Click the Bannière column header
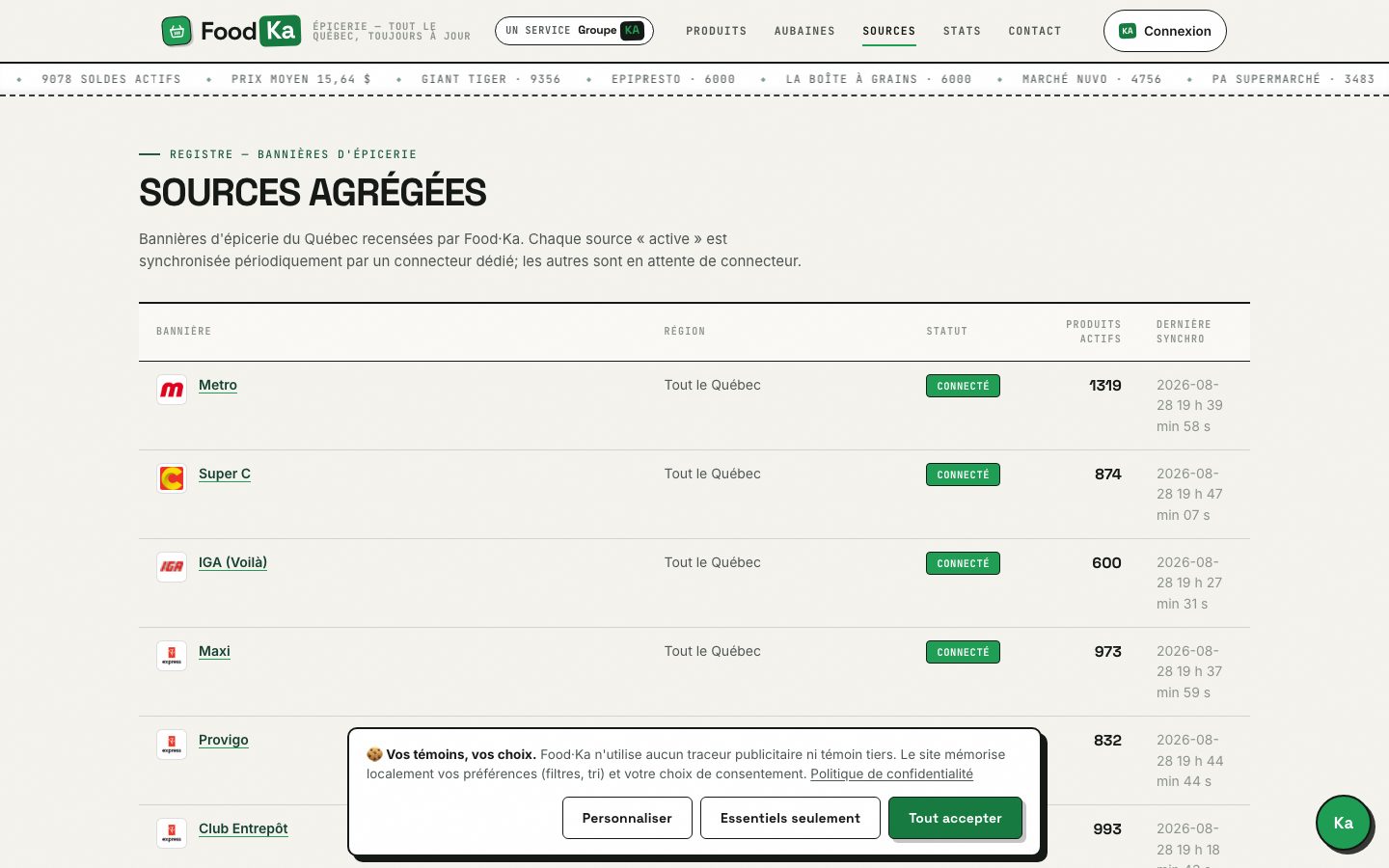This screenshot has width=1389, height=868. click(x=183, y=331)
